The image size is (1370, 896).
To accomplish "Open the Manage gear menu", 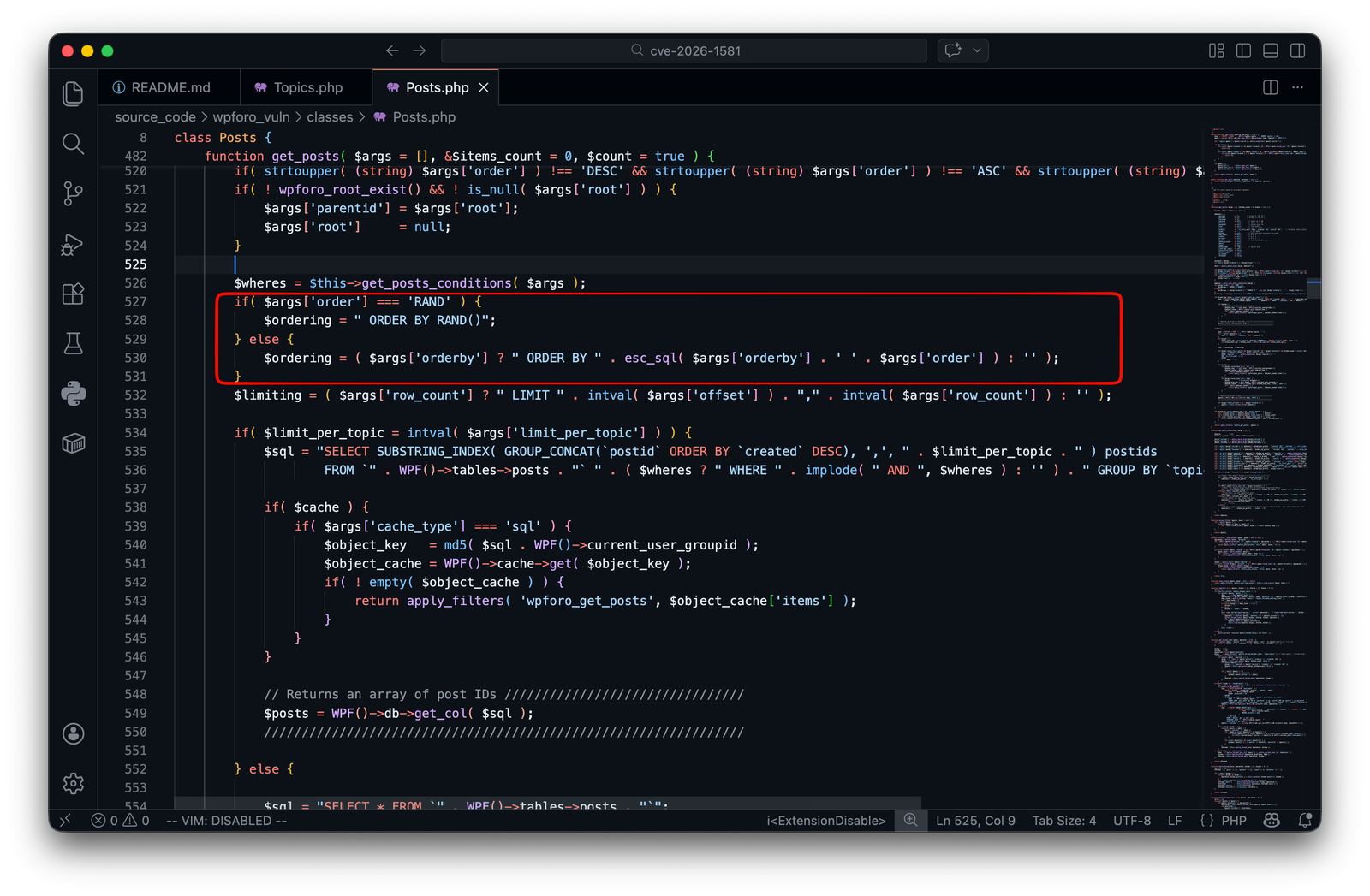I will coord(74,783).
